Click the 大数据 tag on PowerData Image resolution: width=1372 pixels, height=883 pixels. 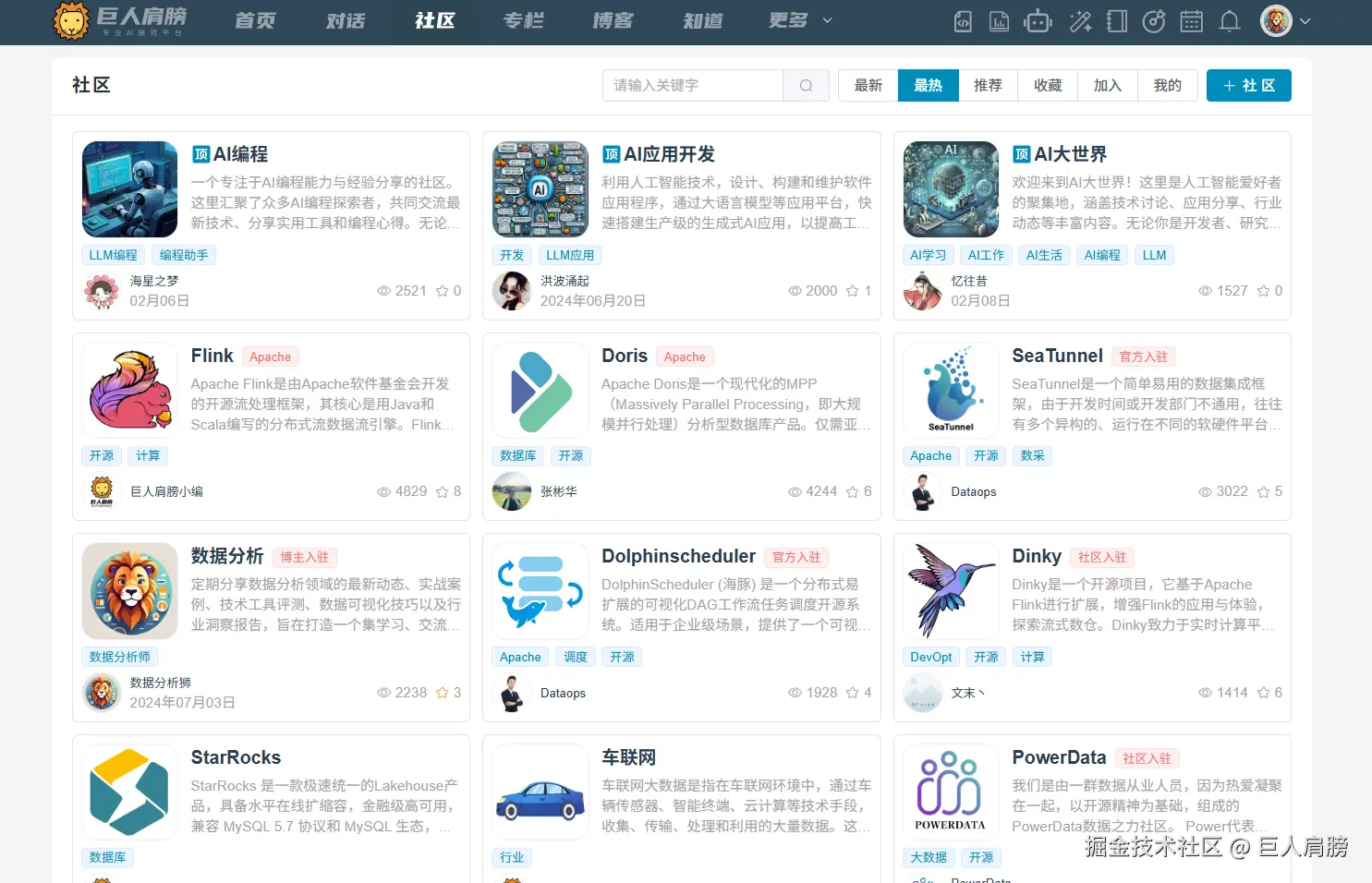(929, 857)
